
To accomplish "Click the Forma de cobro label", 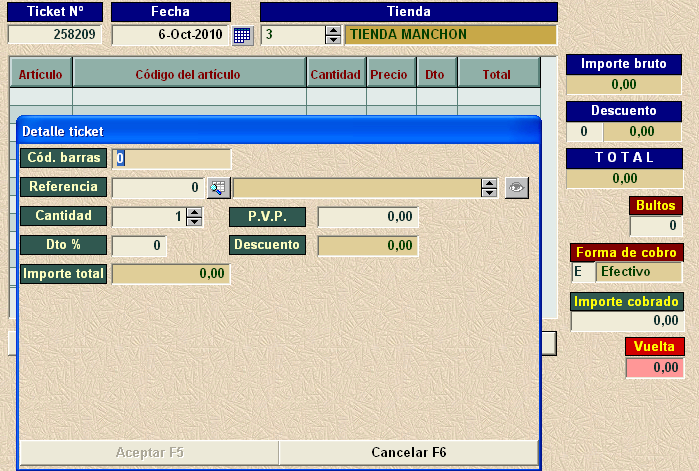I will coord(626,253).
